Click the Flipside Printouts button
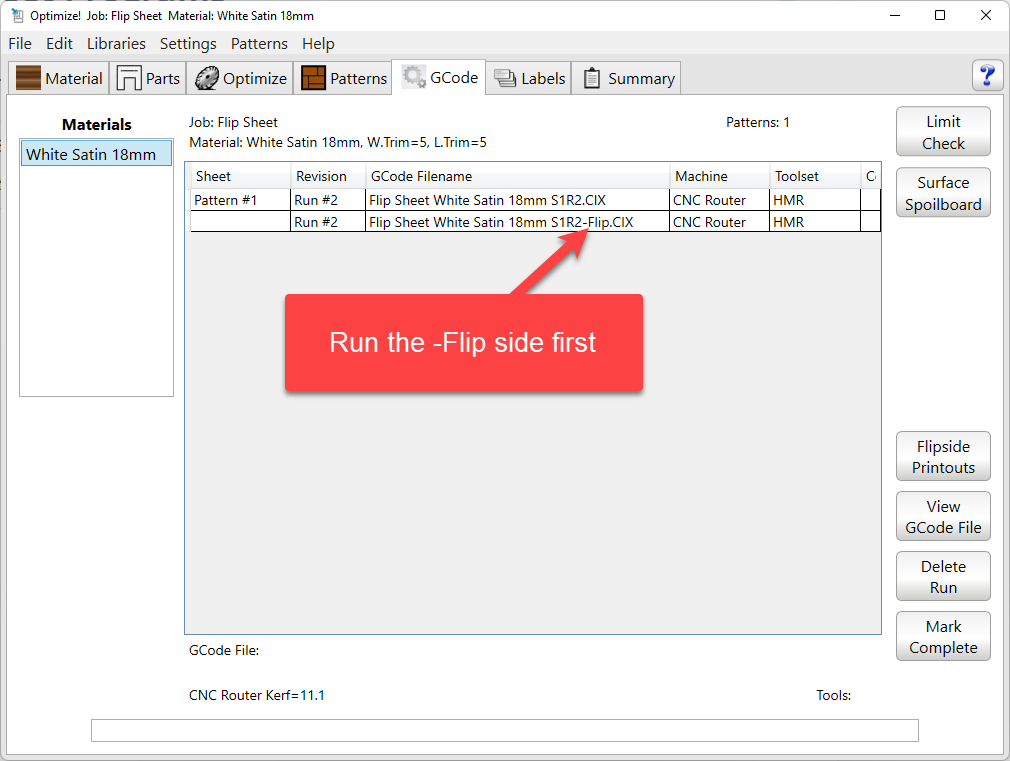The image size is (1010, 761). [x=942, y=457]
